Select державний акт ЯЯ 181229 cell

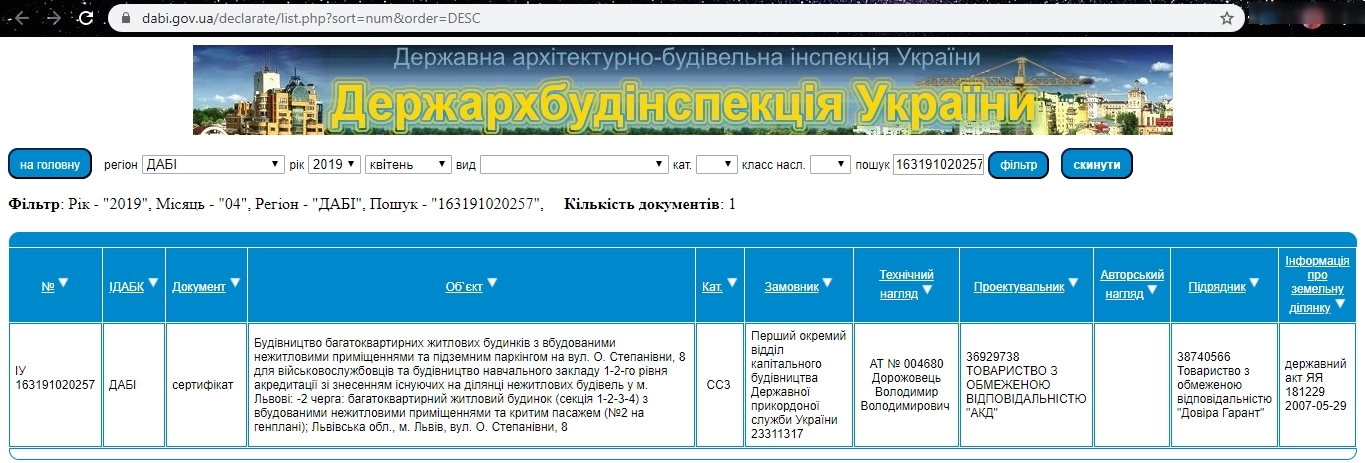click(1317, 385)
